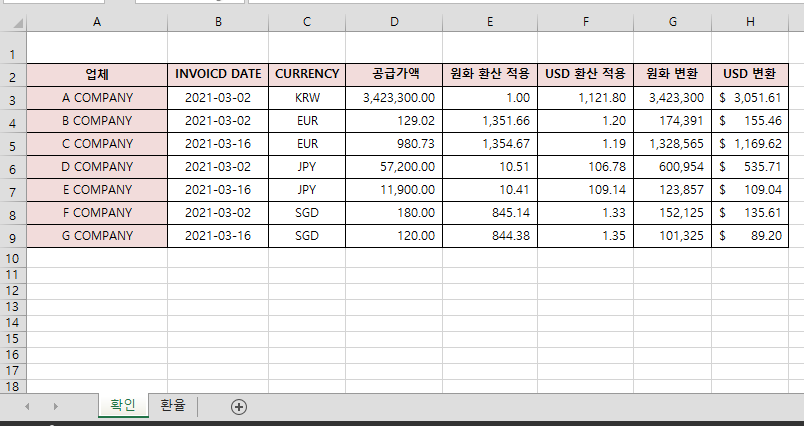This screenshot has width=804, height=426.
Task: Select column H header
Action: 750,22
